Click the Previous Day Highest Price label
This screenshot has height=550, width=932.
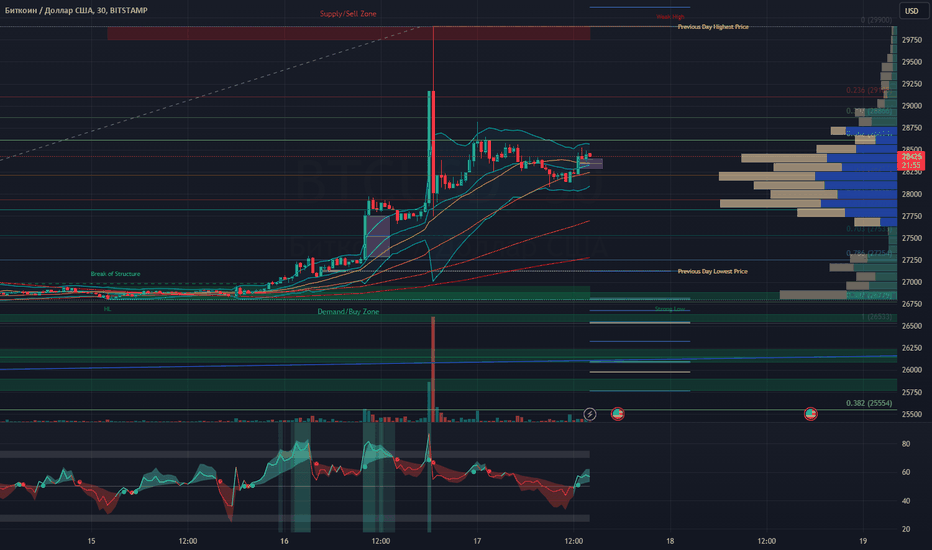[713, 27]
